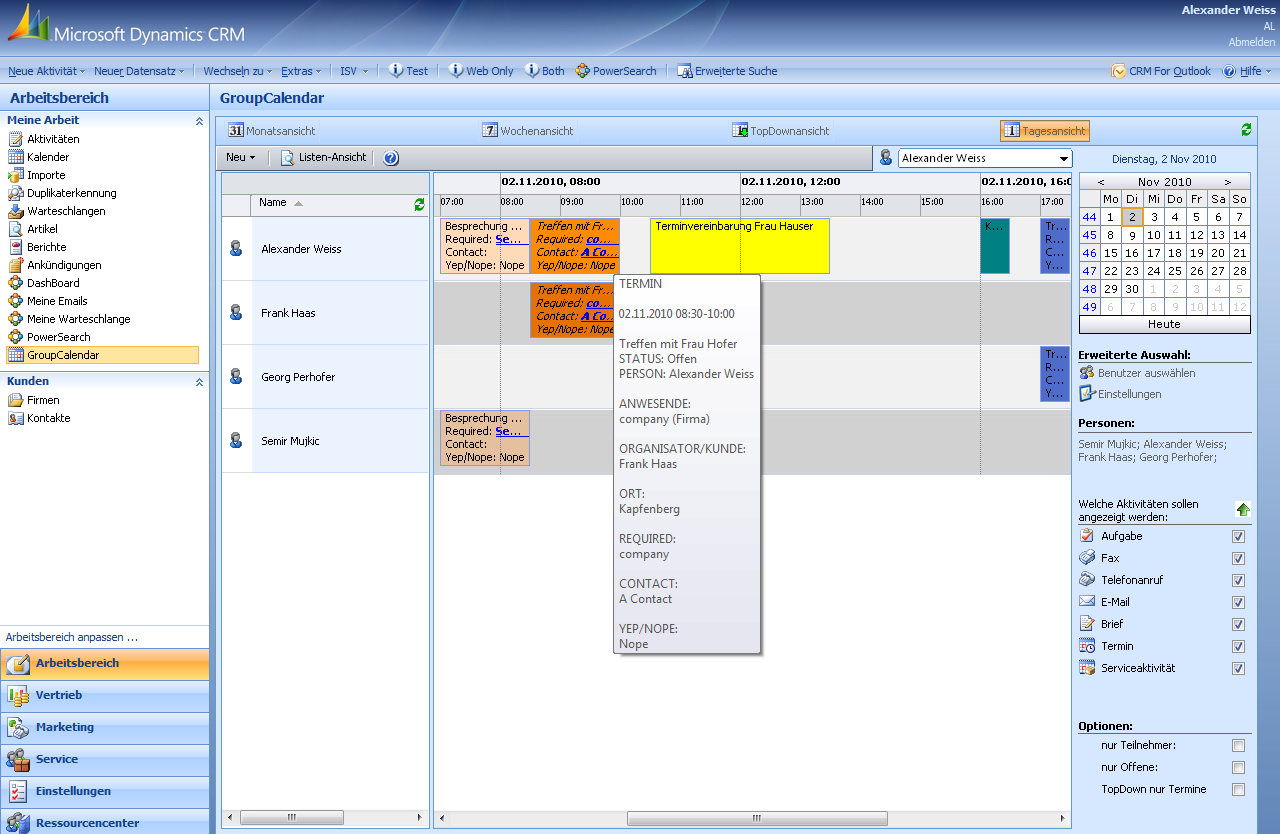The height and width of the screenshot is (834, 1280).
Task: Open the Neuer Datensatz dropdown
Action: 139,71
